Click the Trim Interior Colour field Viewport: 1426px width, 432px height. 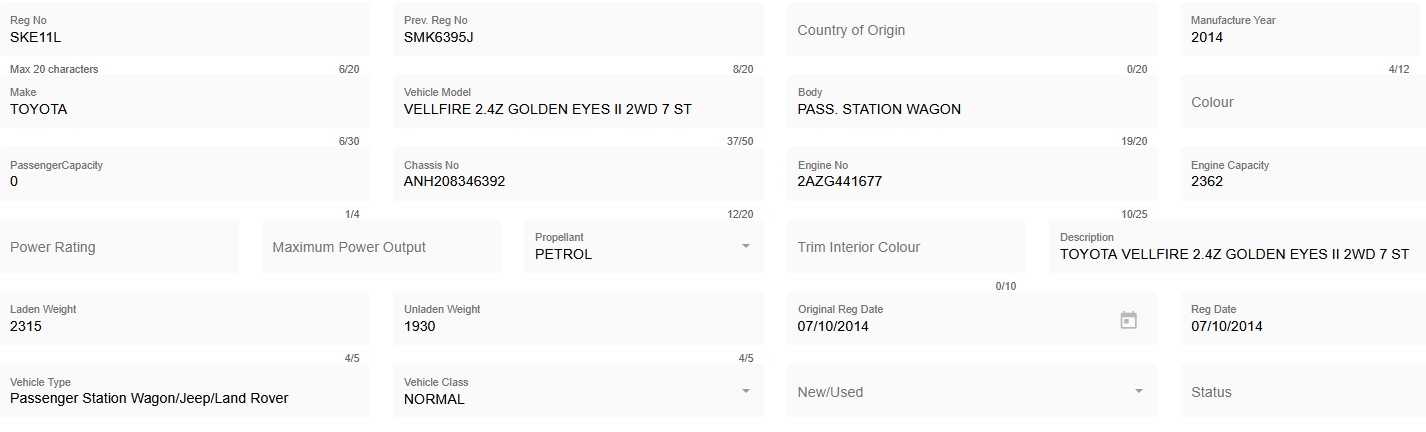906,247
